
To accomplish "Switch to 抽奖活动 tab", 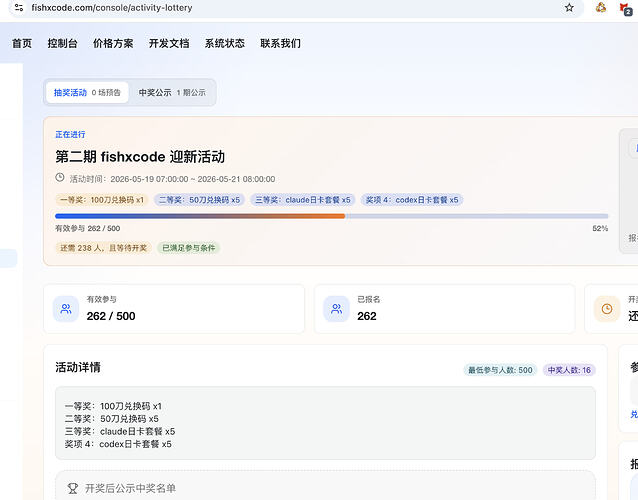I will click(x=87, y=92).
